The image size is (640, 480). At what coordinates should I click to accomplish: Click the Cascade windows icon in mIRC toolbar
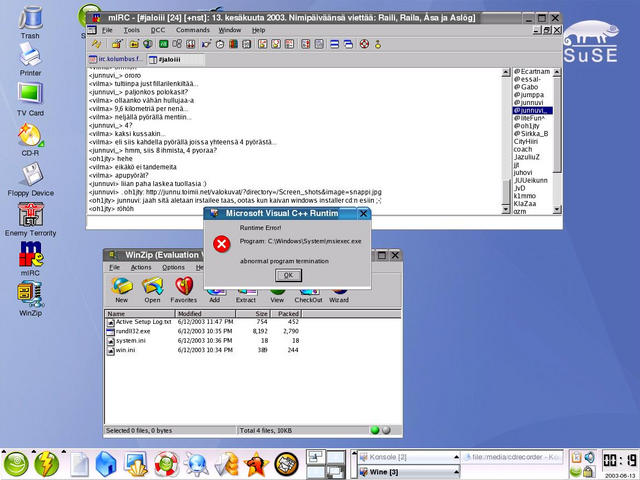pos(348,44)
